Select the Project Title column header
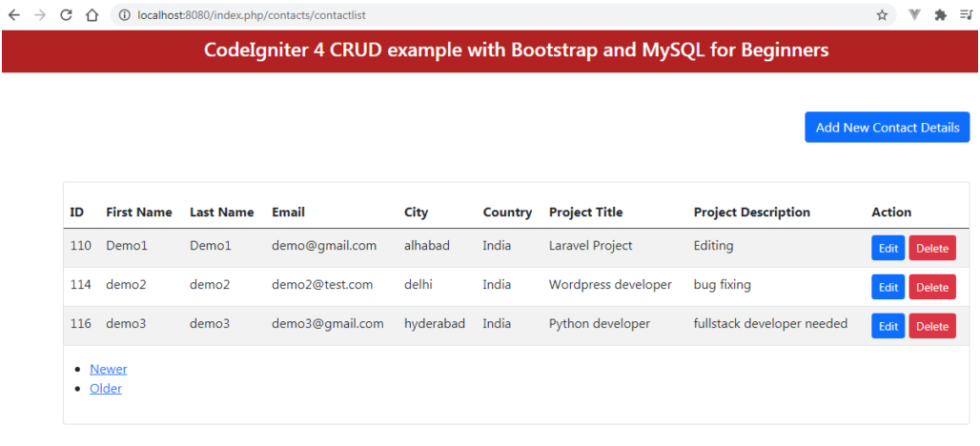980x446 pixels. point(586,212)
